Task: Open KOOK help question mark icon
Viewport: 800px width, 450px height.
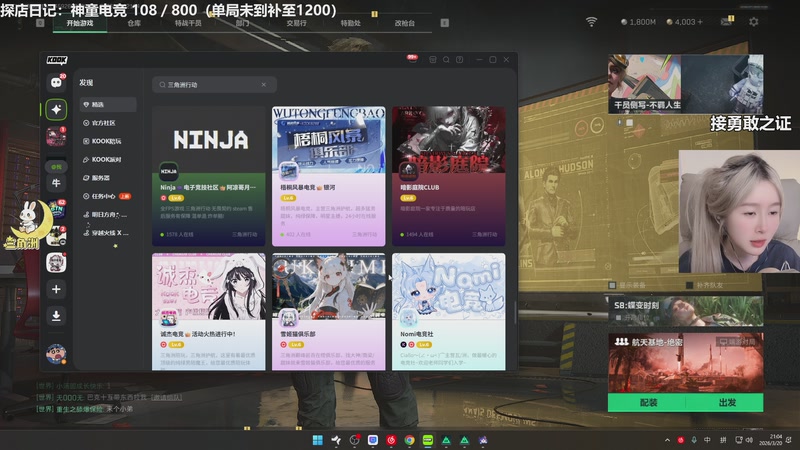Action: 460,60
